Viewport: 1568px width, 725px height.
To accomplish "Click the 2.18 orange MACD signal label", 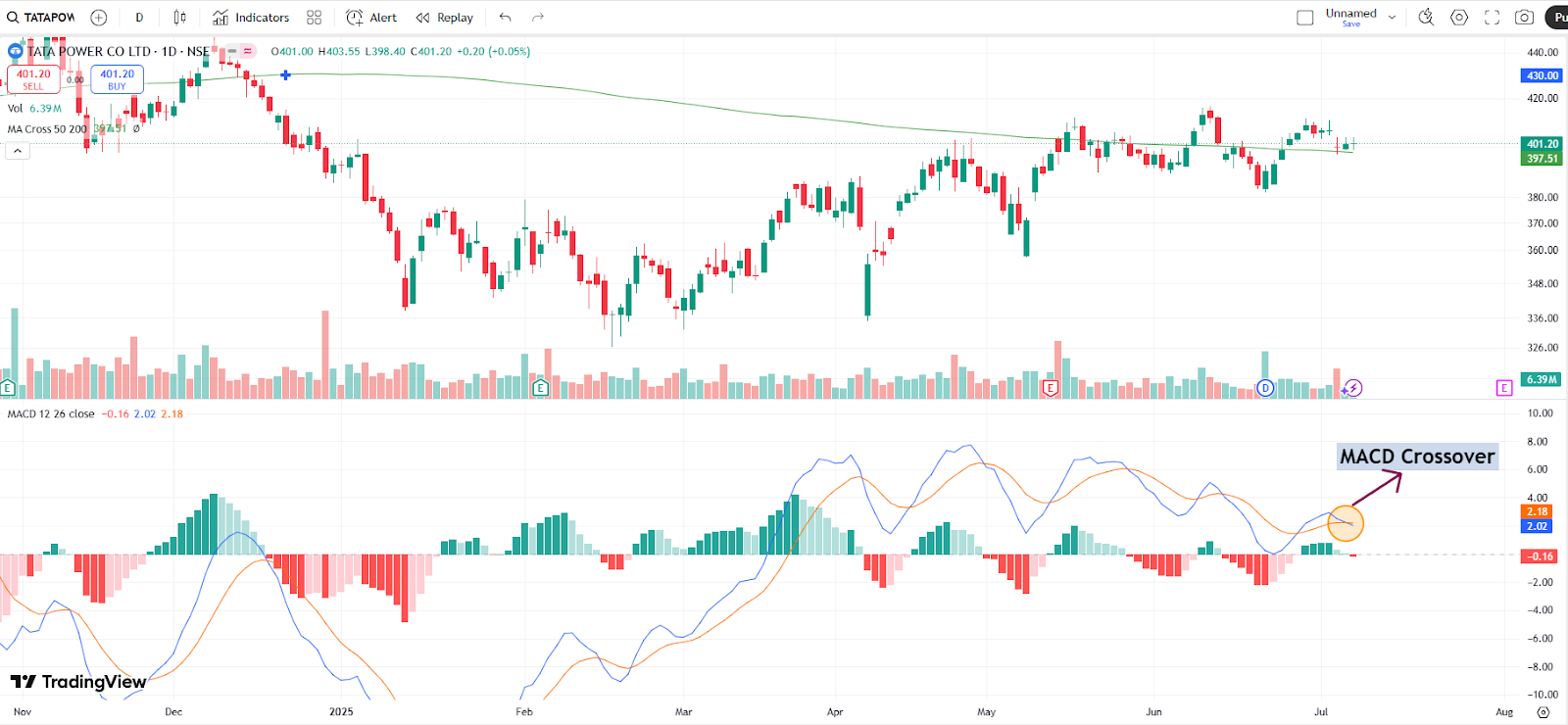I will click(1537, 511).
